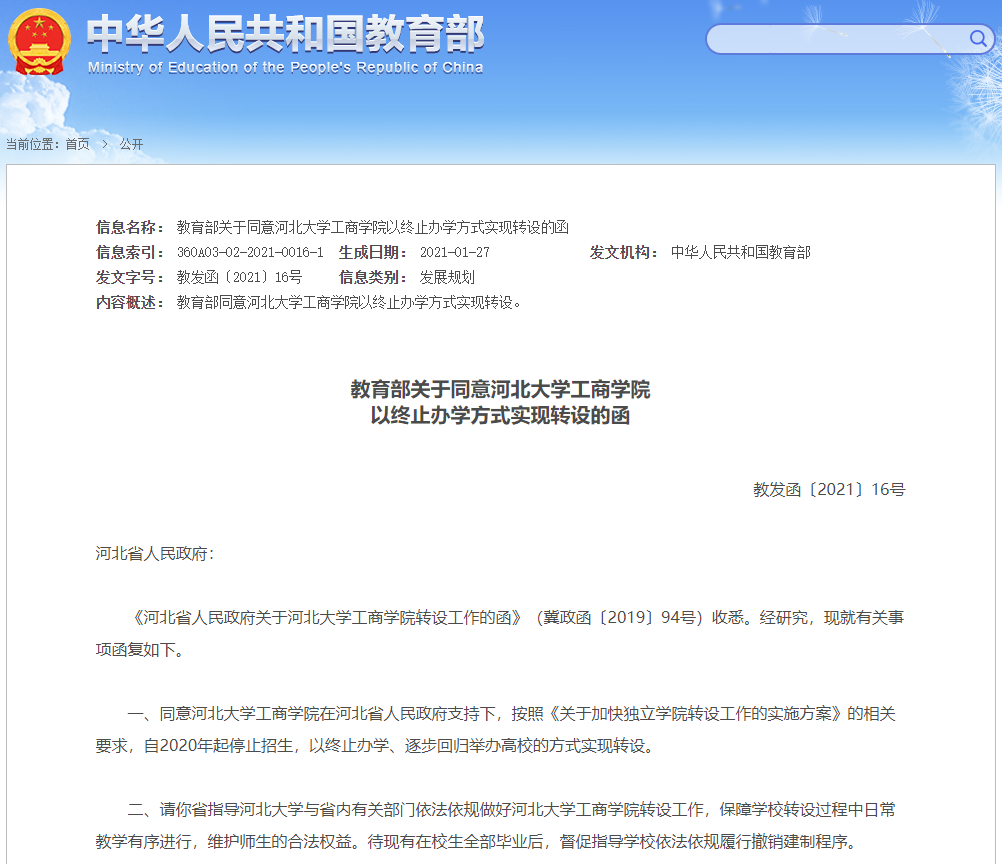This screenshot has height=864, width=1002.
Task: Click the large 中华人民共和国教育部 header title
Action: 285,35
